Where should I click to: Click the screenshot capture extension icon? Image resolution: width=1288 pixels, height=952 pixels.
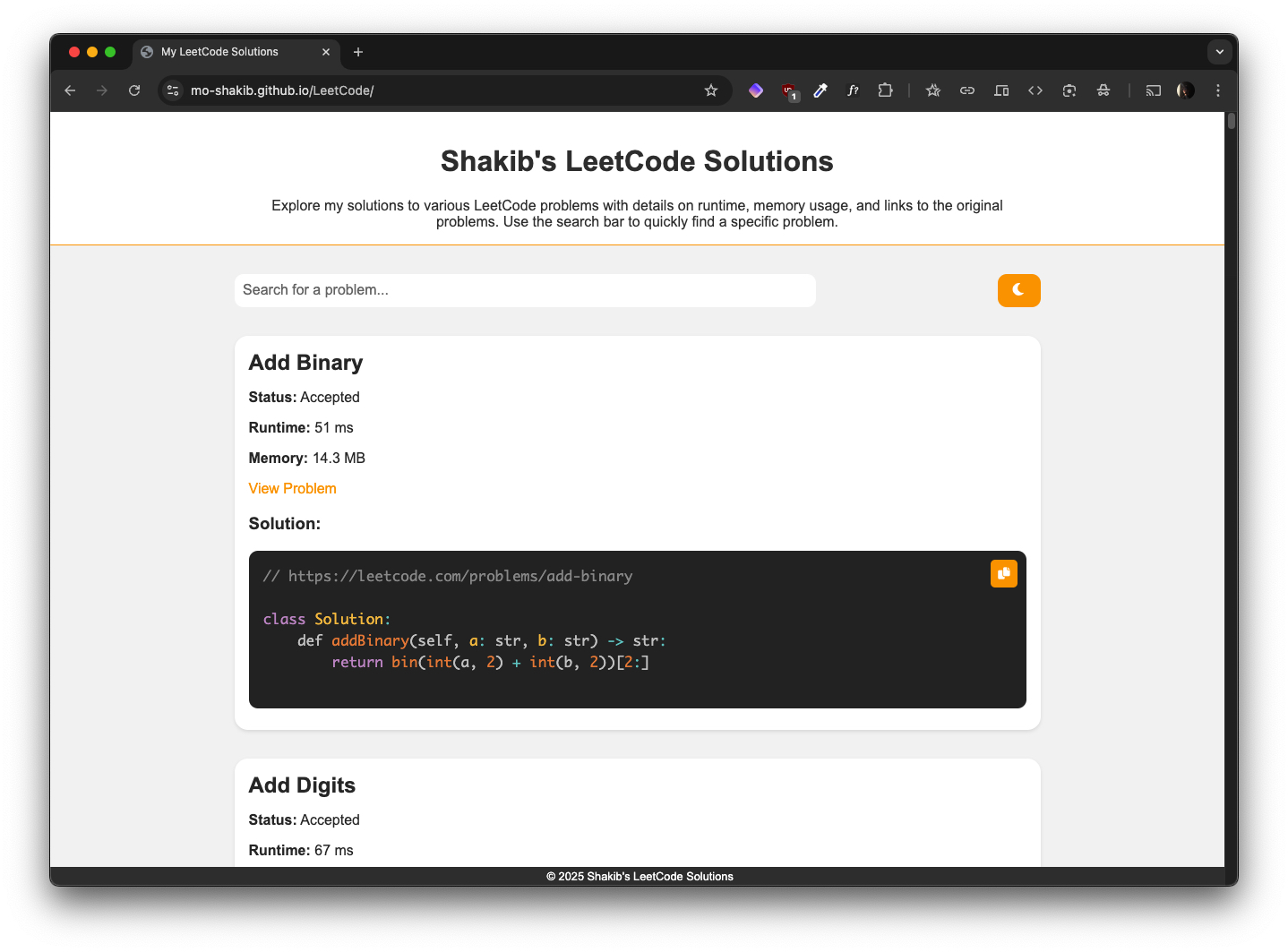tap(1069, 90)
